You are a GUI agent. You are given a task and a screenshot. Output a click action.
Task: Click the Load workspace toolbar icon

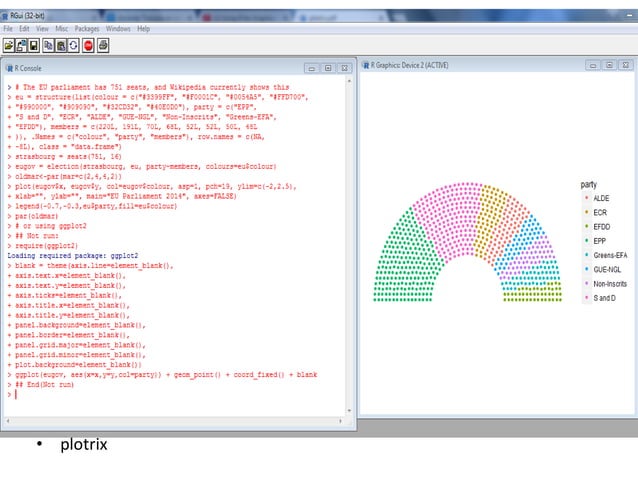pyautogui.click(x=22, y=46)
